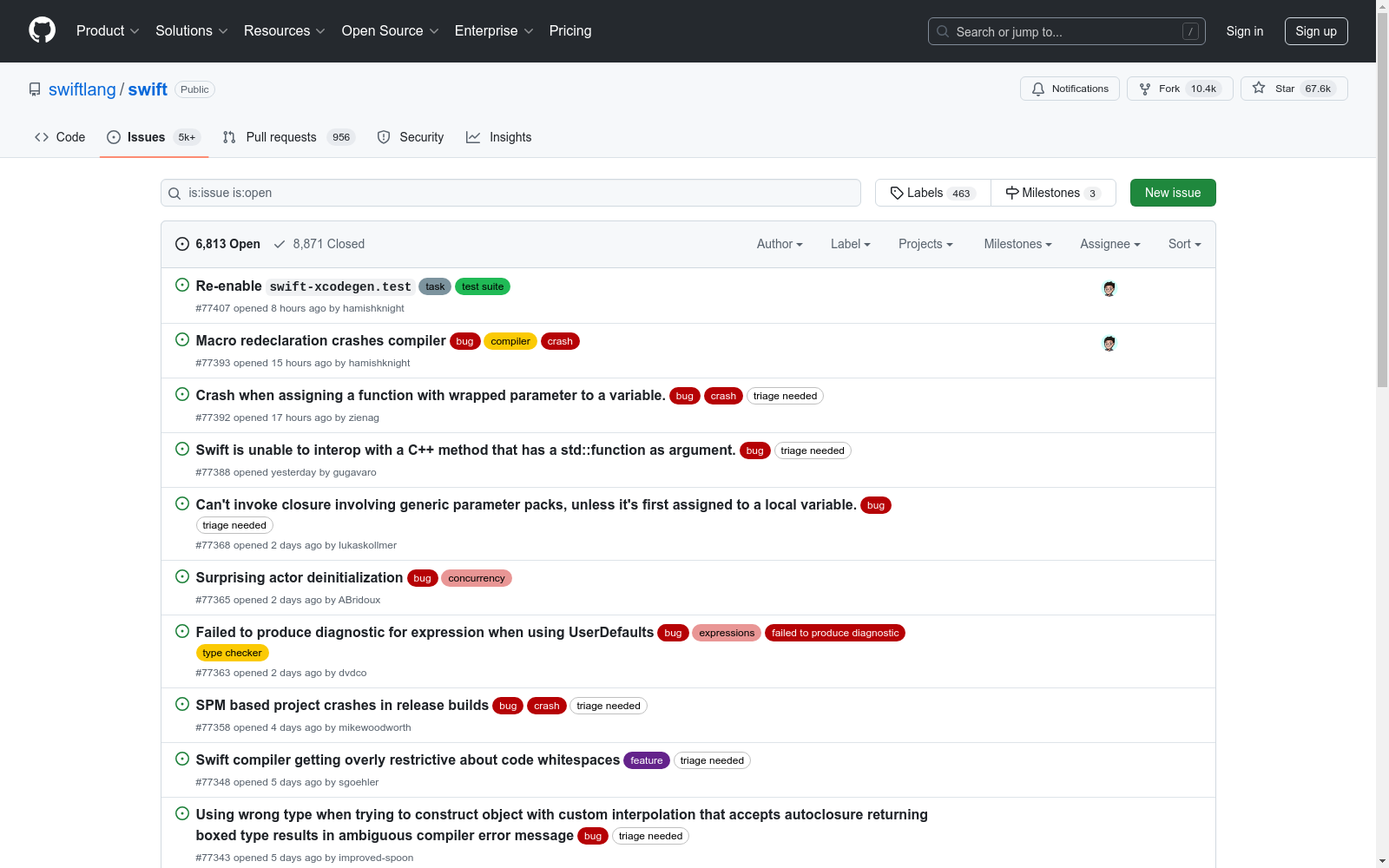The width and height of the screenshot is (1389, 868).
Task: Open the Label filter dropdown
Action: click(x=851, y=244)
